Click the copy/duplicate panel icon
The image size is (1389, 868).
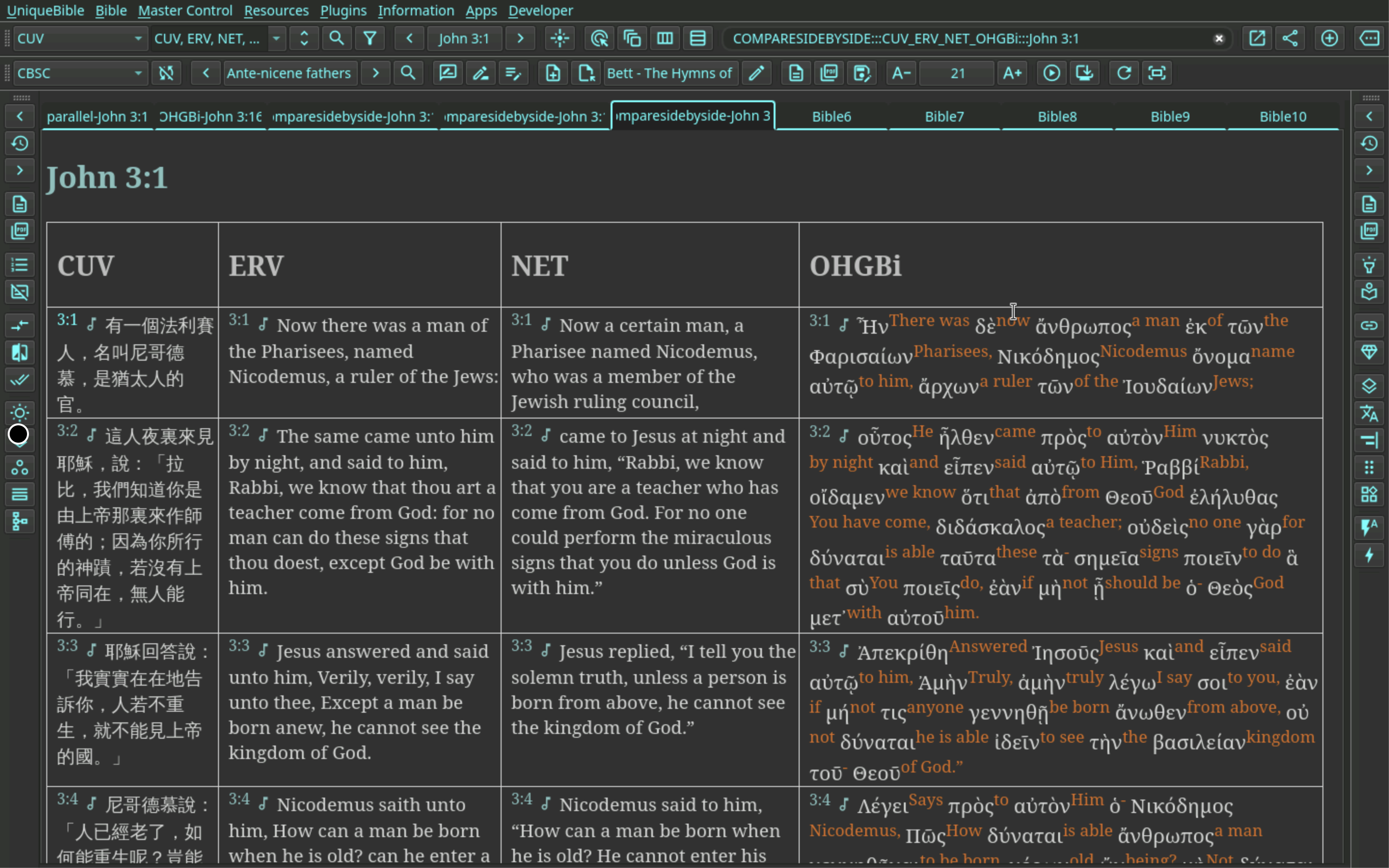coord(631,38)
